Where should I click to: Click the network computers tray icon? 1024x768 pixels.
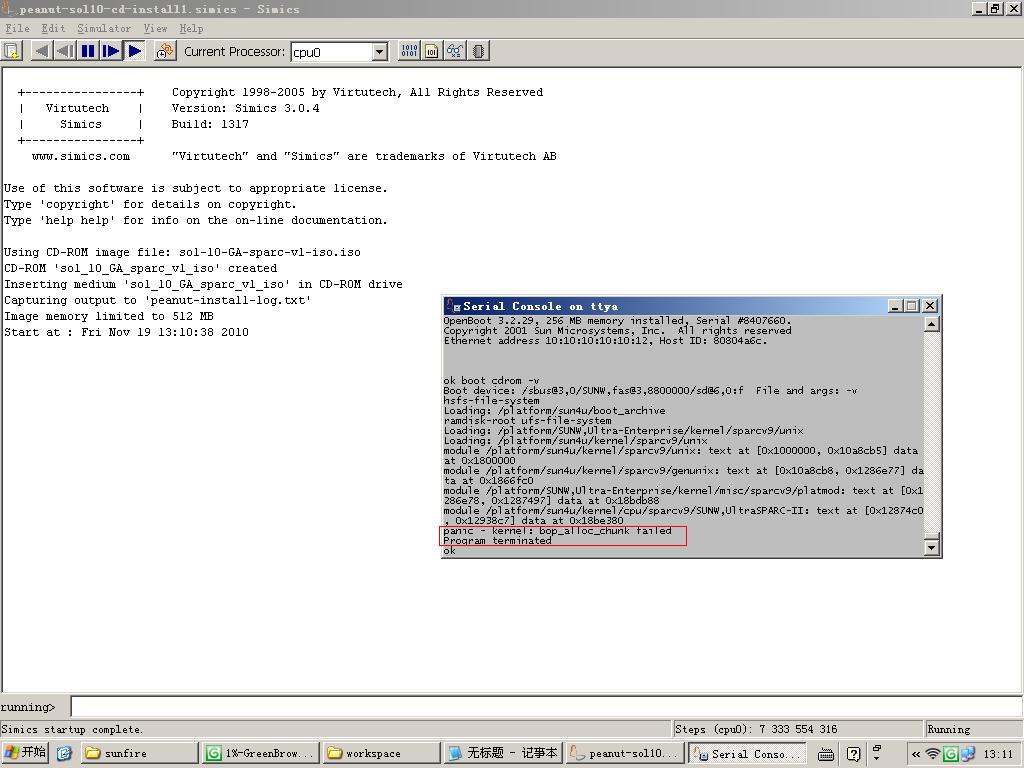point(968,754)
